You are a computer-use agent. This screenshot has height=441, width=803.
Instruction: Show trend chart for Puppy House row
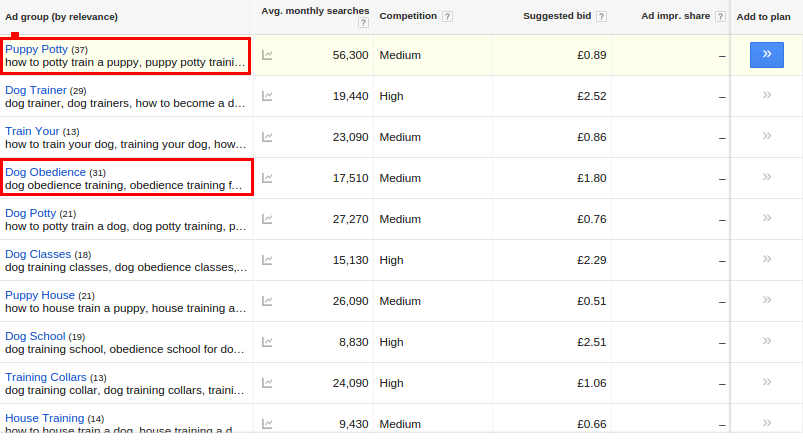tap(267, 301)
